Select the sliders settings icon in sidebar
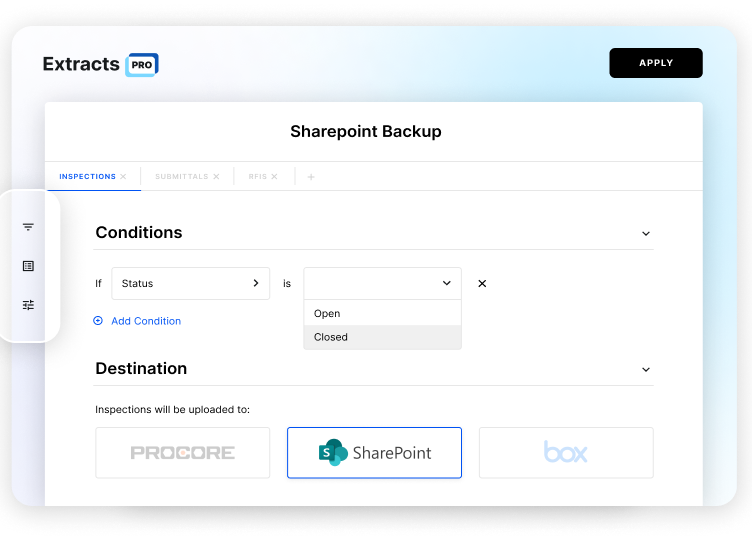752x540 pixels. (28, 305)
